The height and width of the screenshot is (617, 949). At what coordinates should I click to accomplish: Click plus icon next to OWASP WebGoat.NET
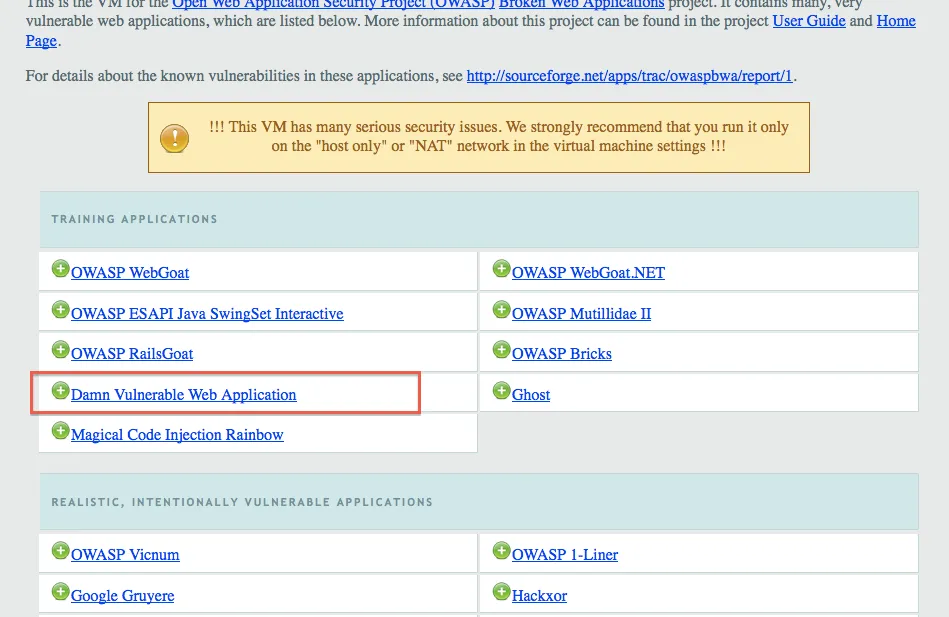(501, 270)
